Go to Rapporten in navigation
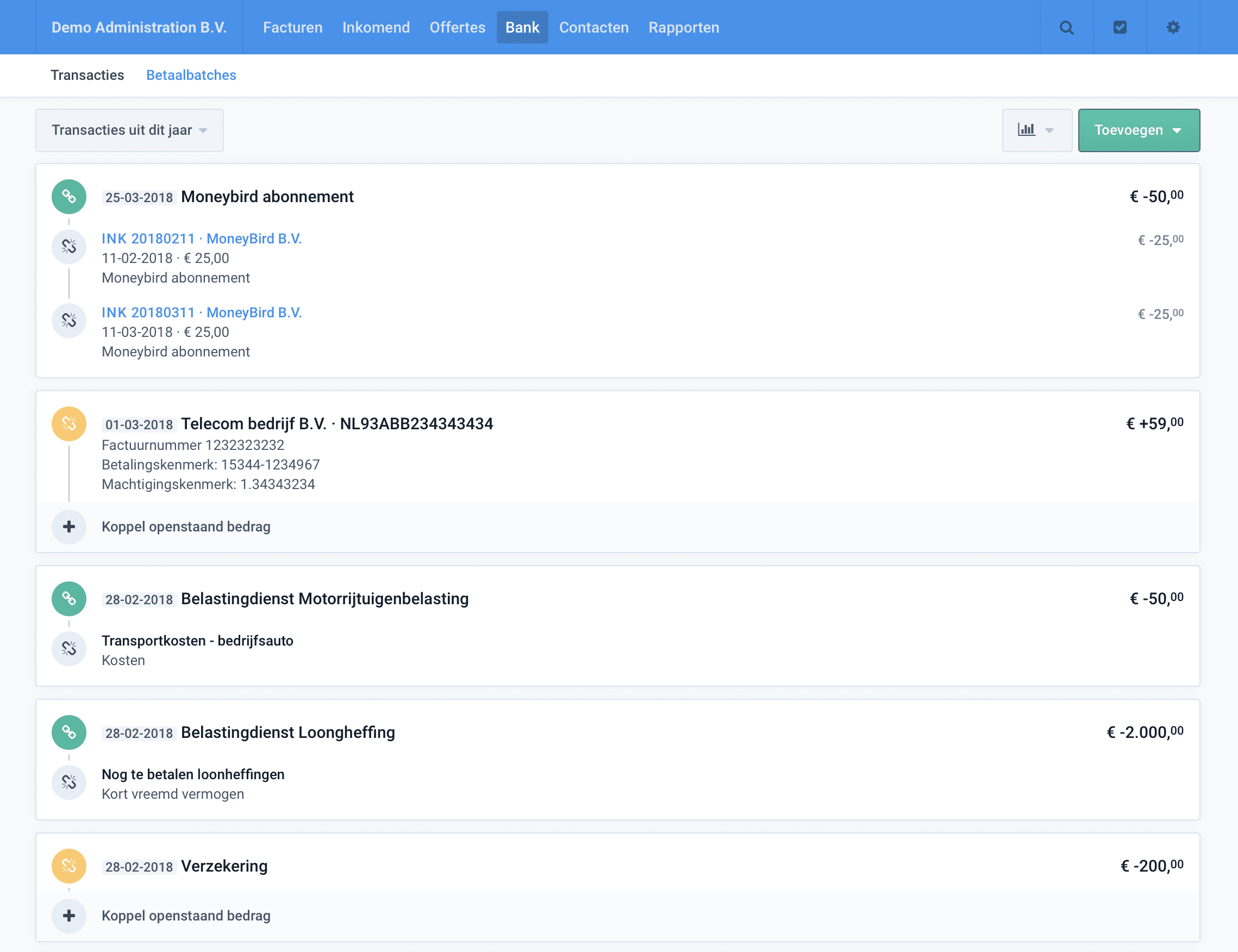Viewport: 1238px width, 952px height. pos(683,27)
